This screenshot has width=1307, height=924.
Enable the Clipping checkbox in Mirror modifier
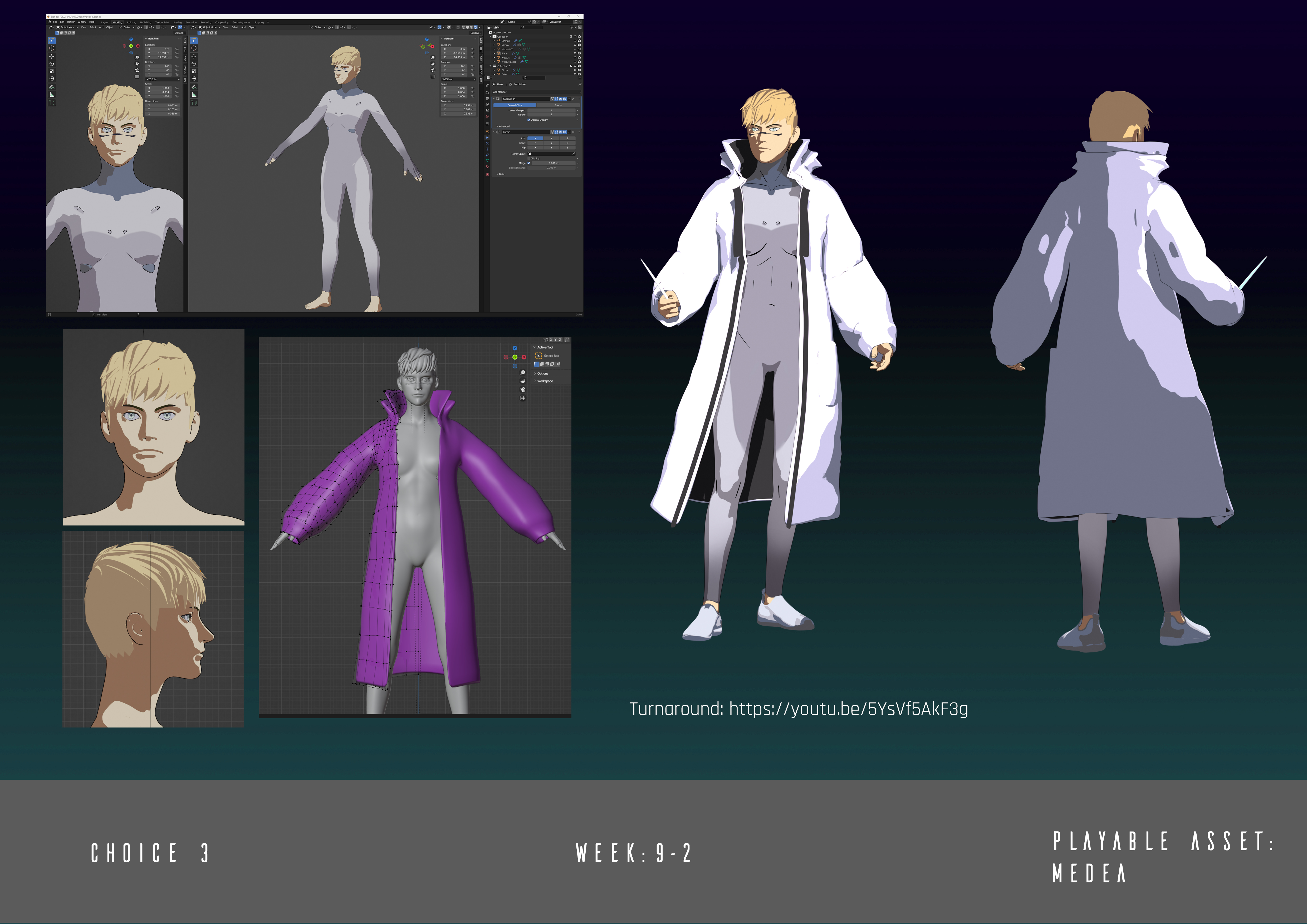tap(529, 159)
